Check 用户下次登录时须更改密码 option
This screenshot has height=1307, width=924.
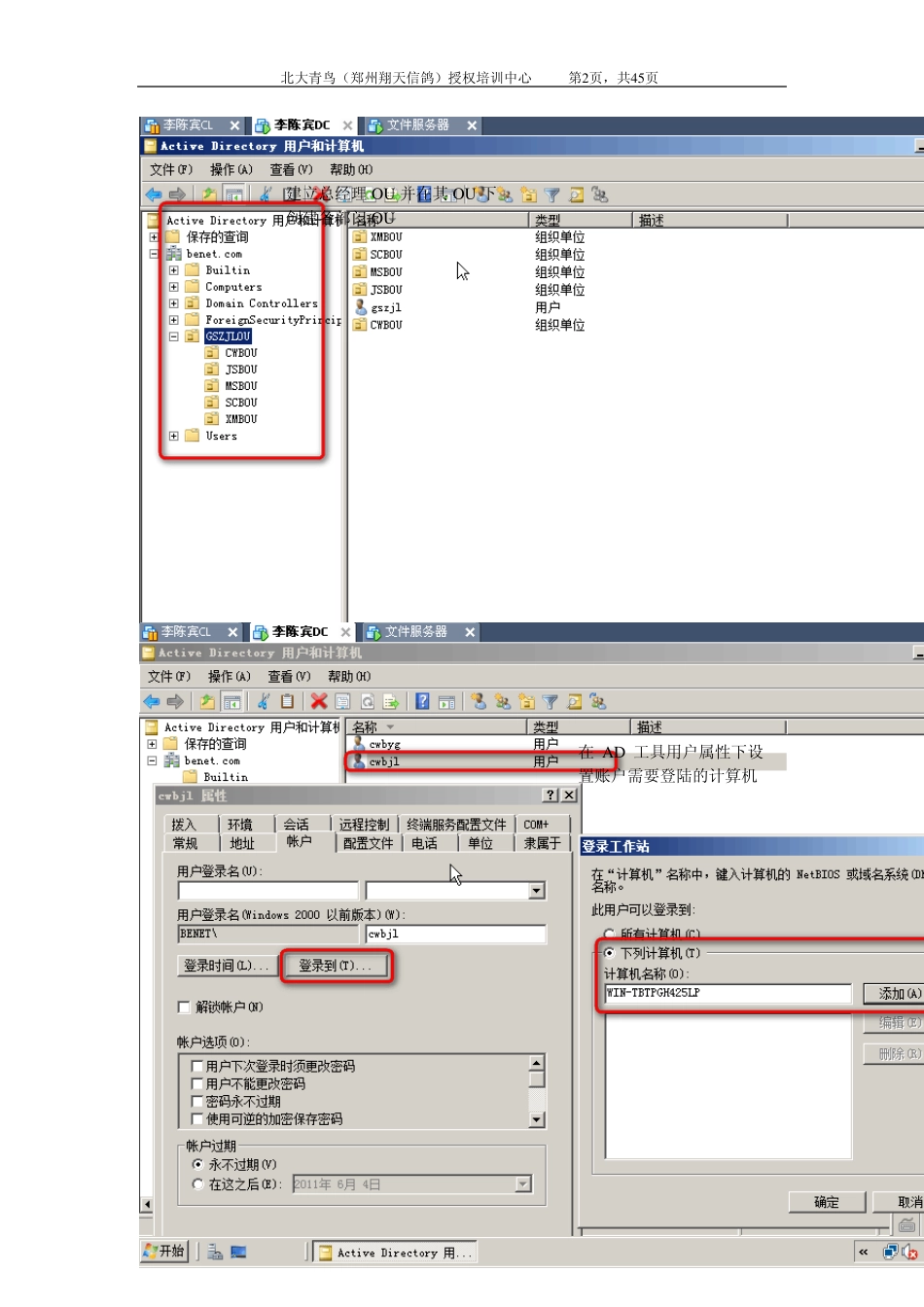click(x=197, y=1066)
